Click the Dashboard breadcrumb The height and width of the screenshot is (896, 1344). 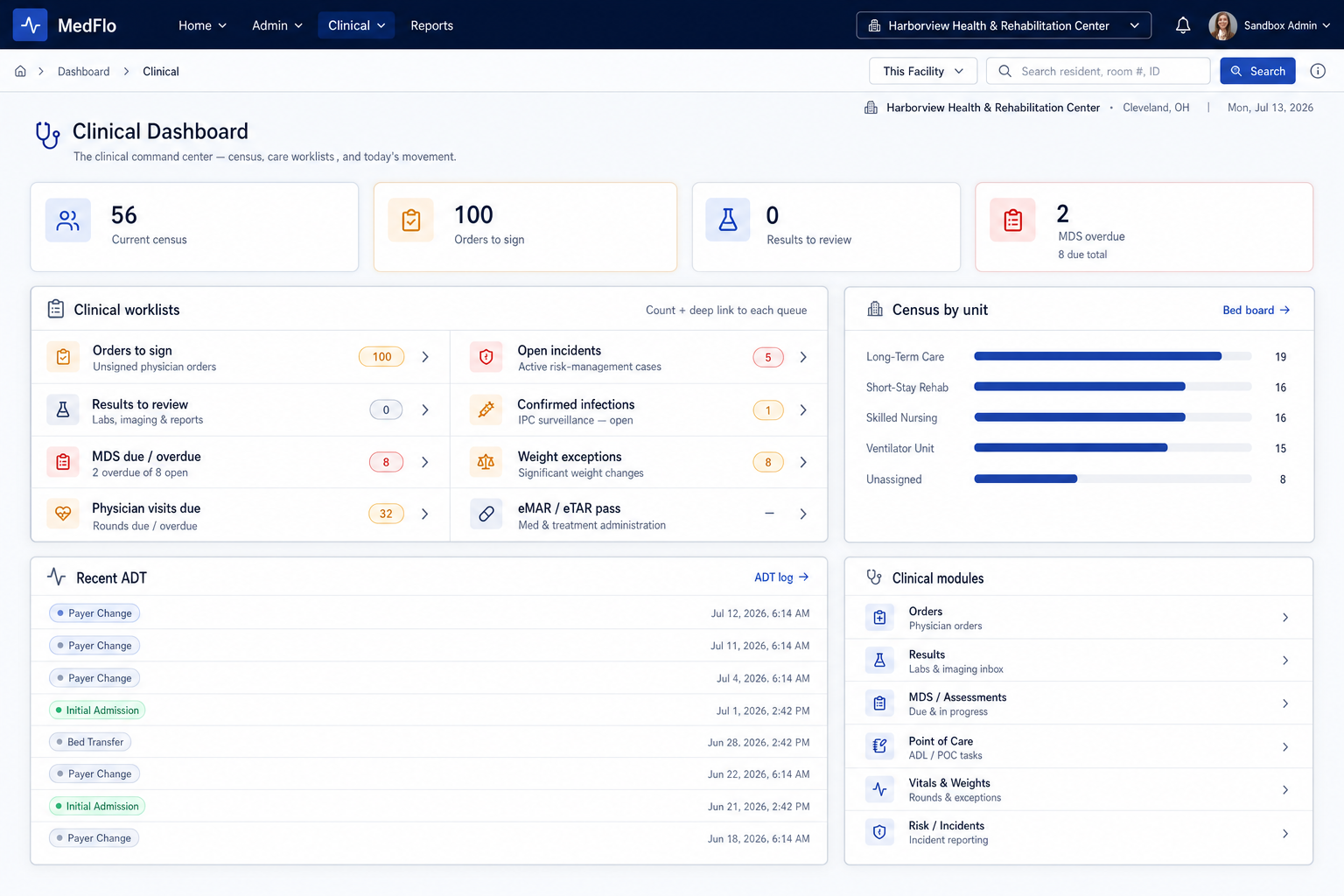click(x=84, y=72)
